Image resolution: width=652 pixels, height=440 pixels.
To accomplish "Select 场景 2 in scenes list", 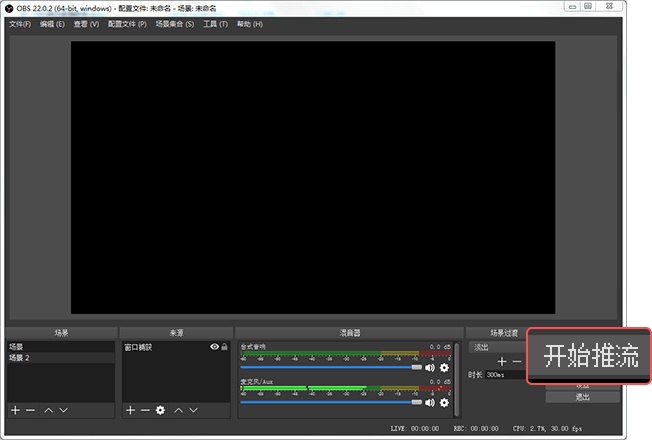I will 61,358.
